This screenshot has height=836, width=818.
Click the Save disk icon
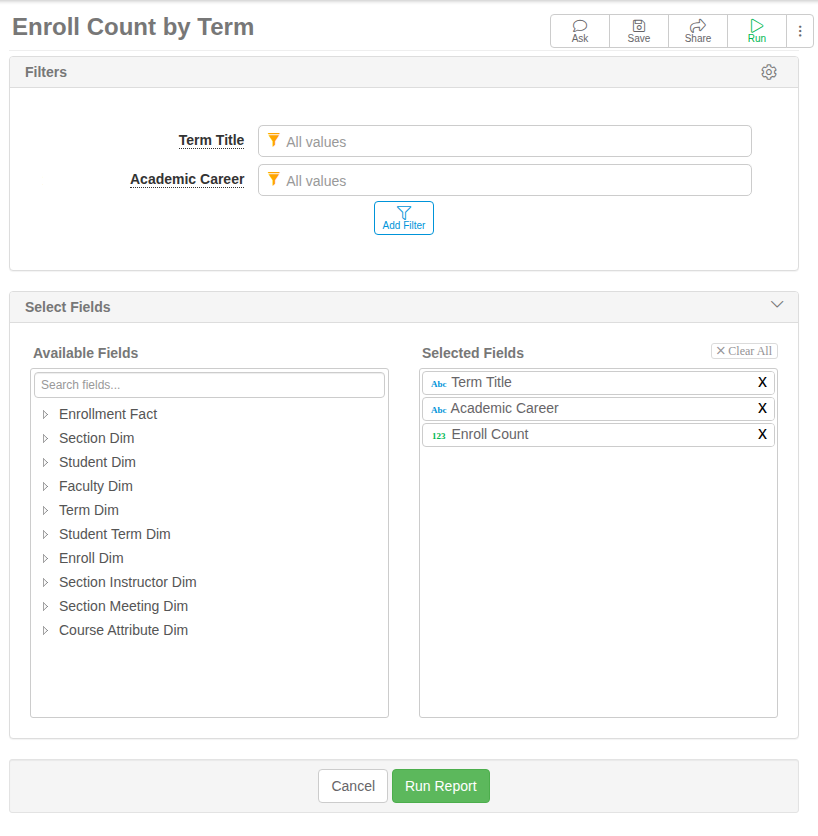coord(639,26)
